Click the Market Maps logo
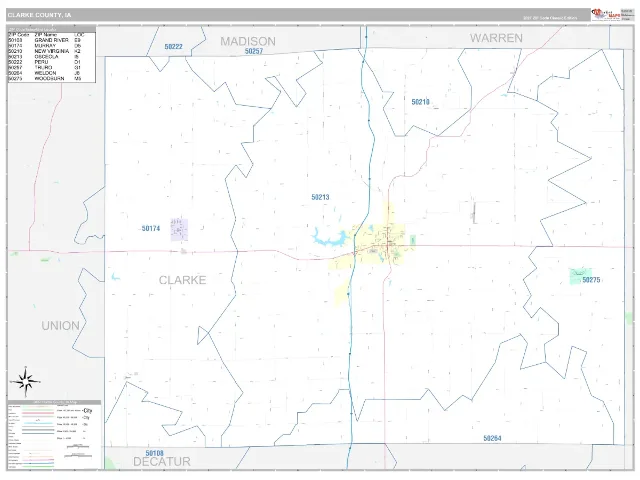 (x=606, y=14)
